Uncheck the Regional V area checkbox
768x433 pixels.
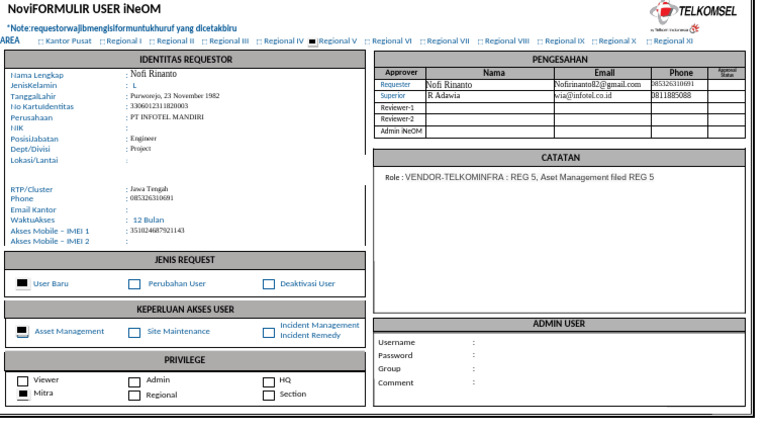coord(312,42)
